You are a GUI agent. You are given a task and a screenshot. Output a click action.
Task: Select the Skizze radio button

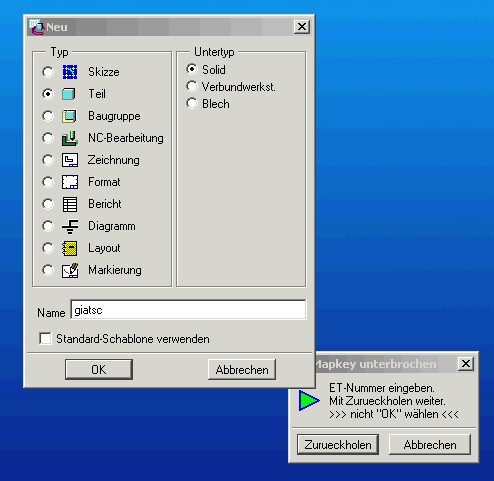[48, 72]
